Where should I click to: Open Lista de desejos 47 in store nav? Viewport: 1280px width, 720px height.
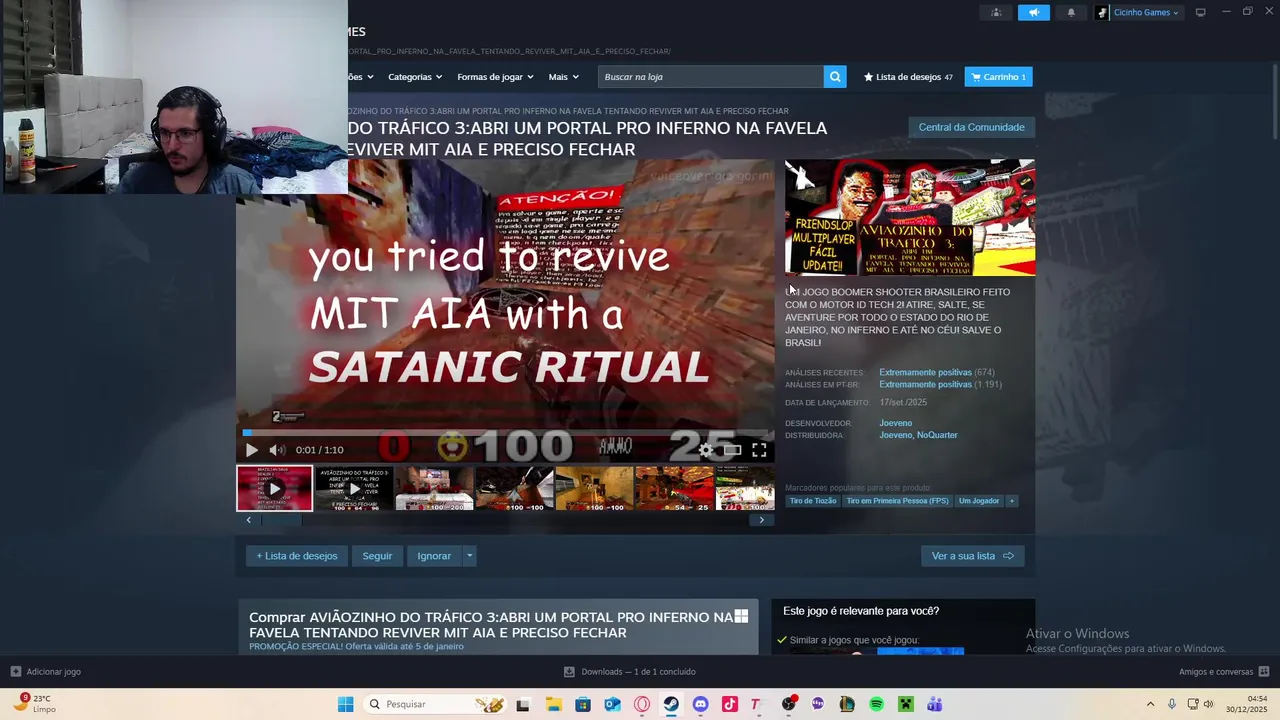coord(908,77)
